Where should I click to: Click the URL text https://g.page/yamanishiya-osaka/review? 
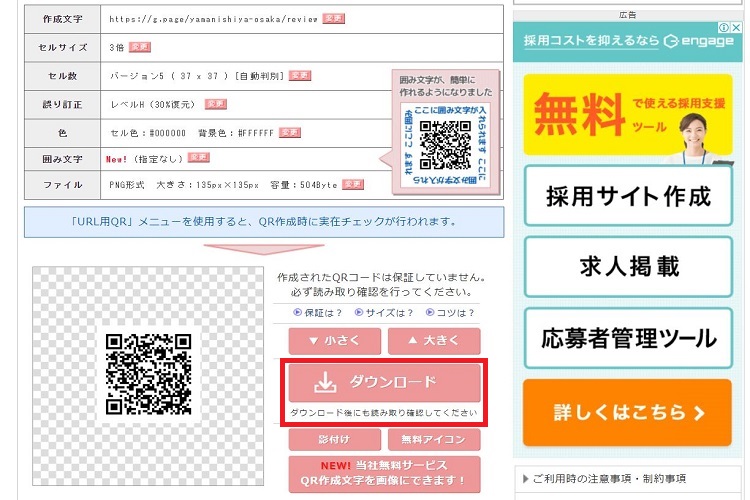213,19
